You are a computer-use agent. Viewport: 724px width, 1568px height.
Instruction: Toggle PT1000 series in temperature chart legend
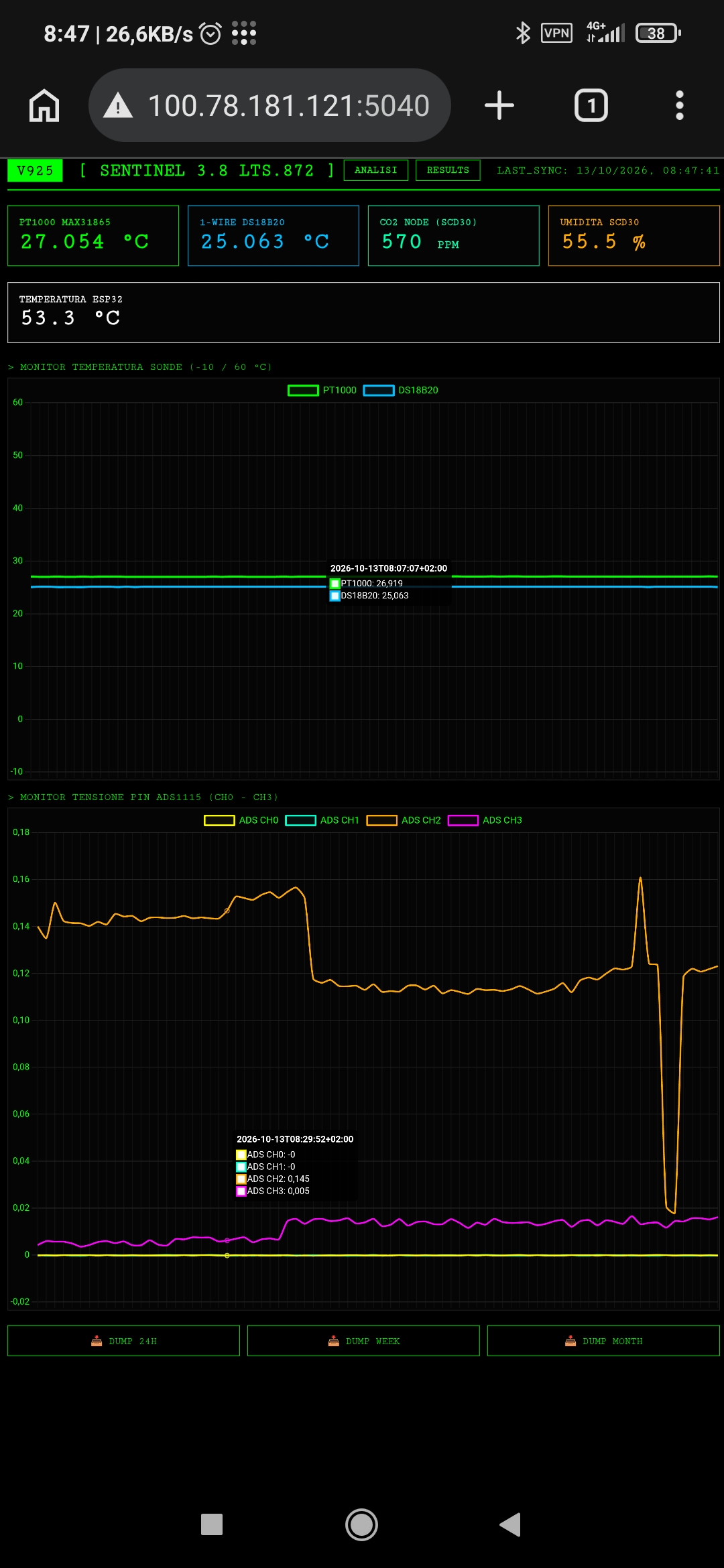pos(322,390)
